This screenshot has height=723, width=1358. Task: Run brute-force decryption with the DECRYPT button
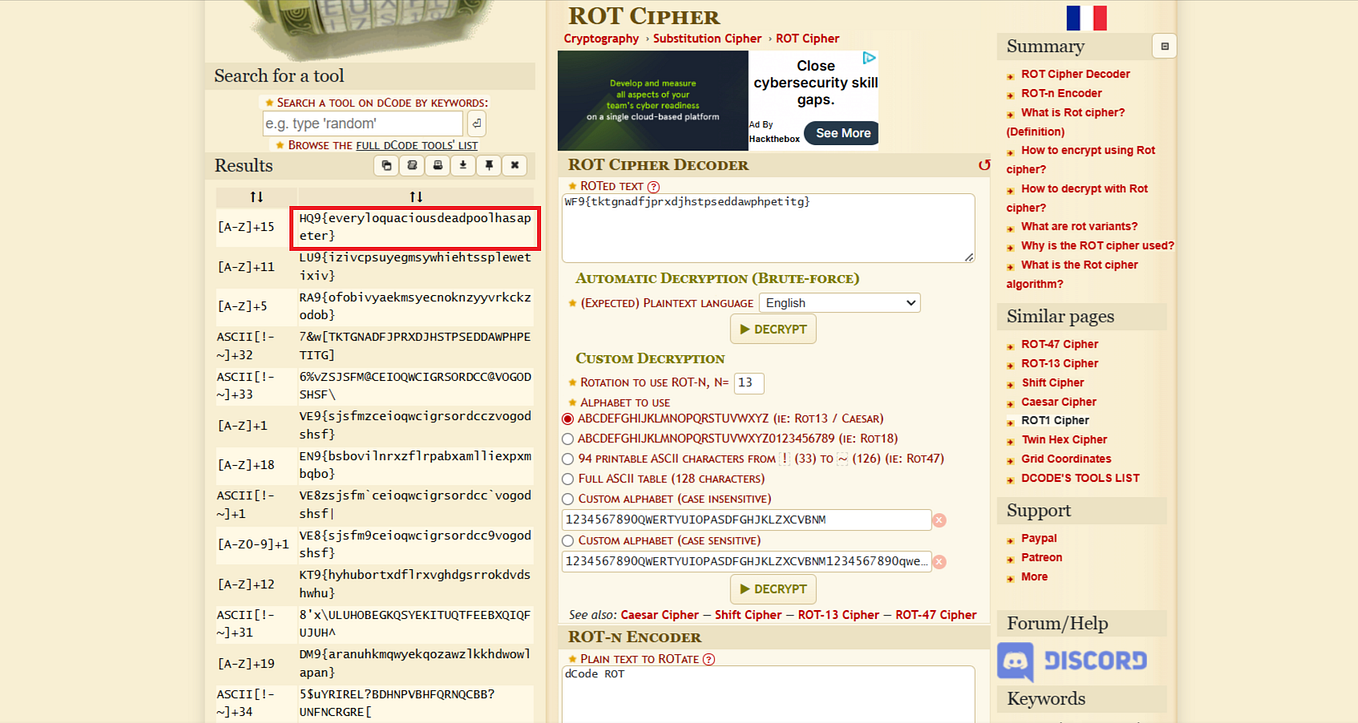coord(772,328)
